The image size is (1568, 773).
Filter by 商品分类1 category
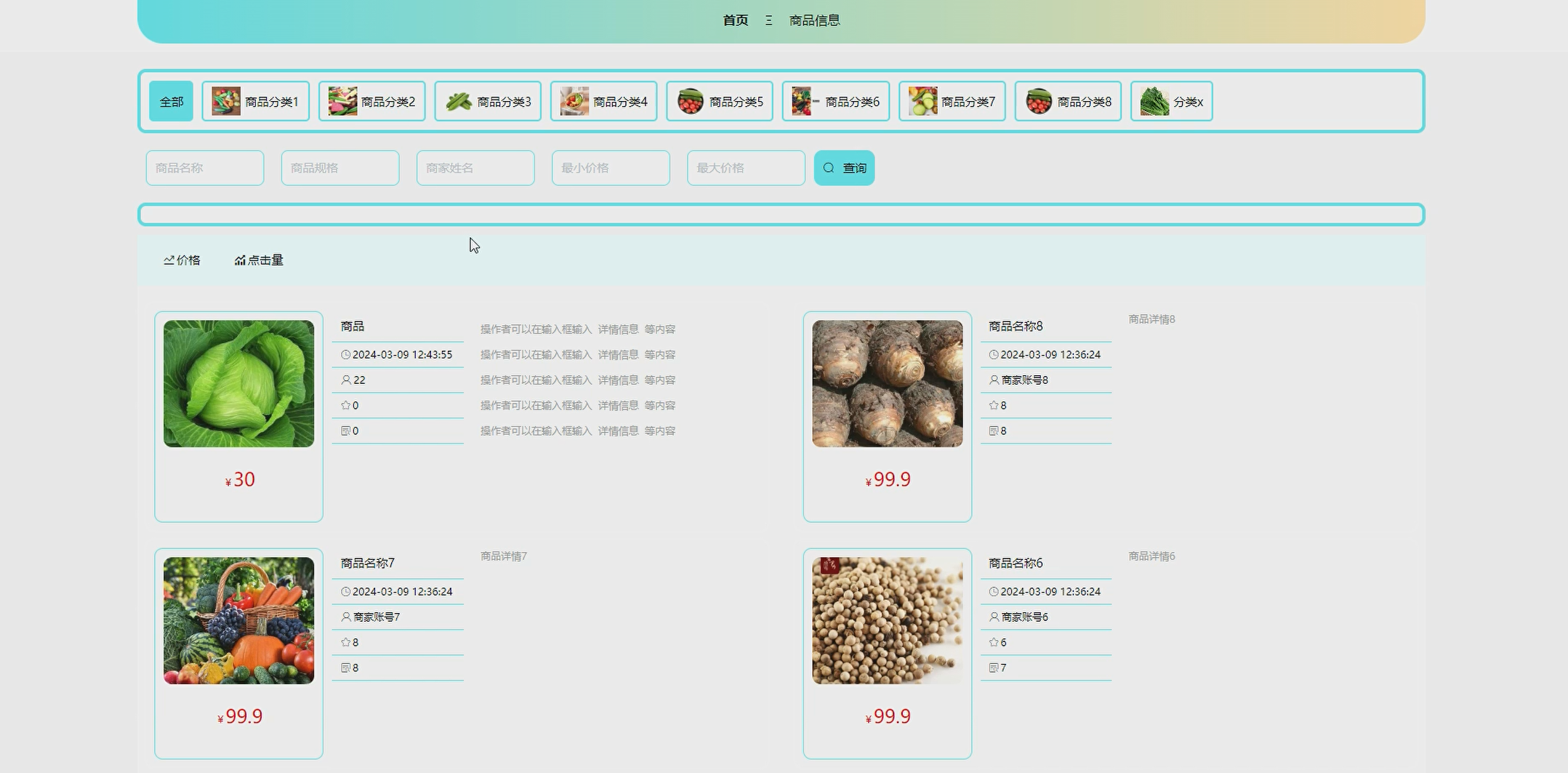255,101
